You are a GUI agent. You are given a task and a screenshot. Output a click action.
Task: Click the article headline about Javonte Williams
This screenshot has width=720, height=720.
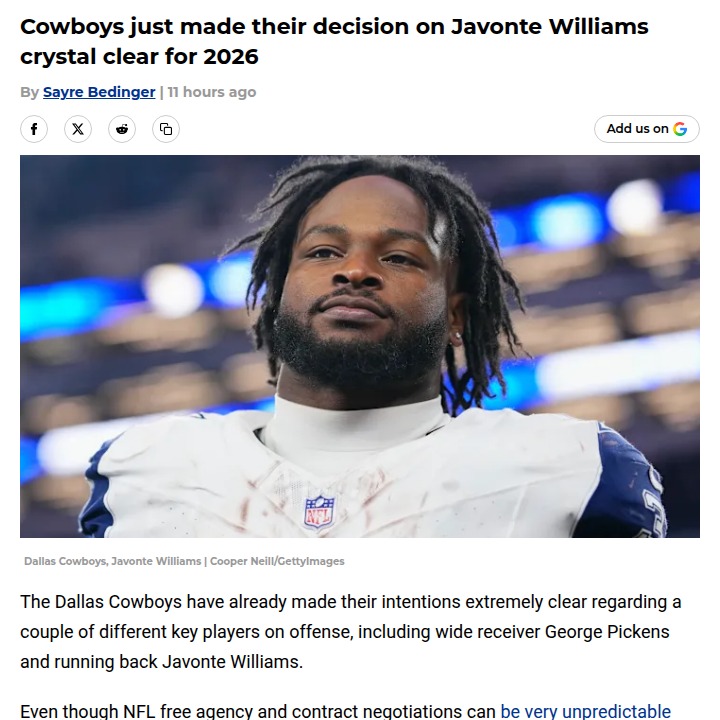[334, 41]
